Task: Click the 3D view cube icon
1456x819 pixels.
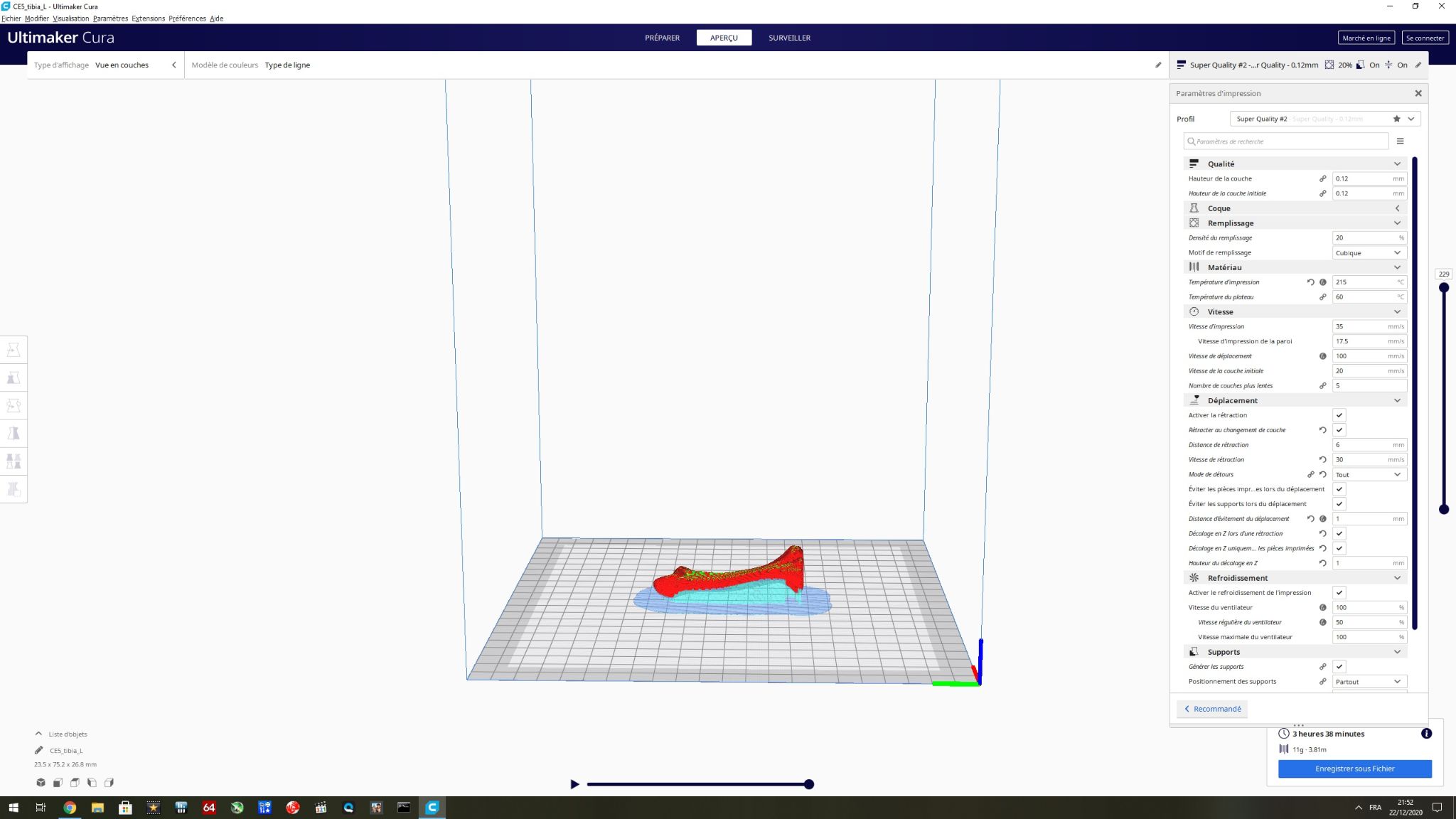Action: pyautogui.click(x=41, y=783)
